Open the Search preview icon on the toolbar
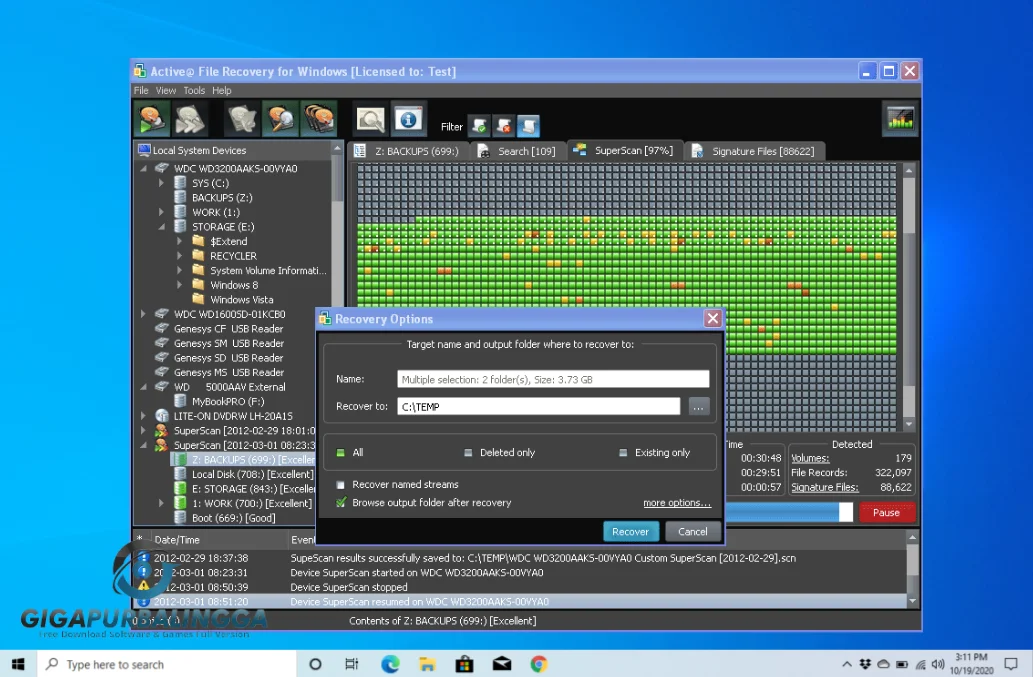 pyautogui.click(x=371, y=118)
